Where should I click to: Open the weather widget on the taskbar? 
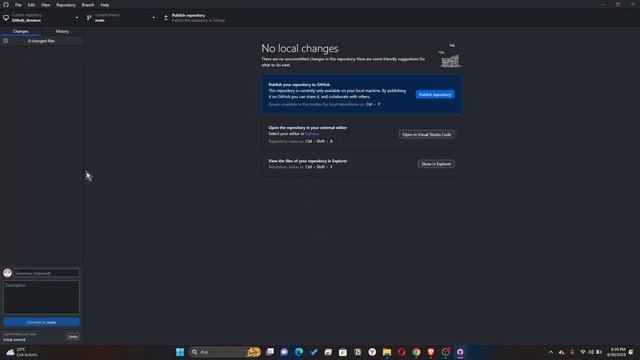(21, 352)
